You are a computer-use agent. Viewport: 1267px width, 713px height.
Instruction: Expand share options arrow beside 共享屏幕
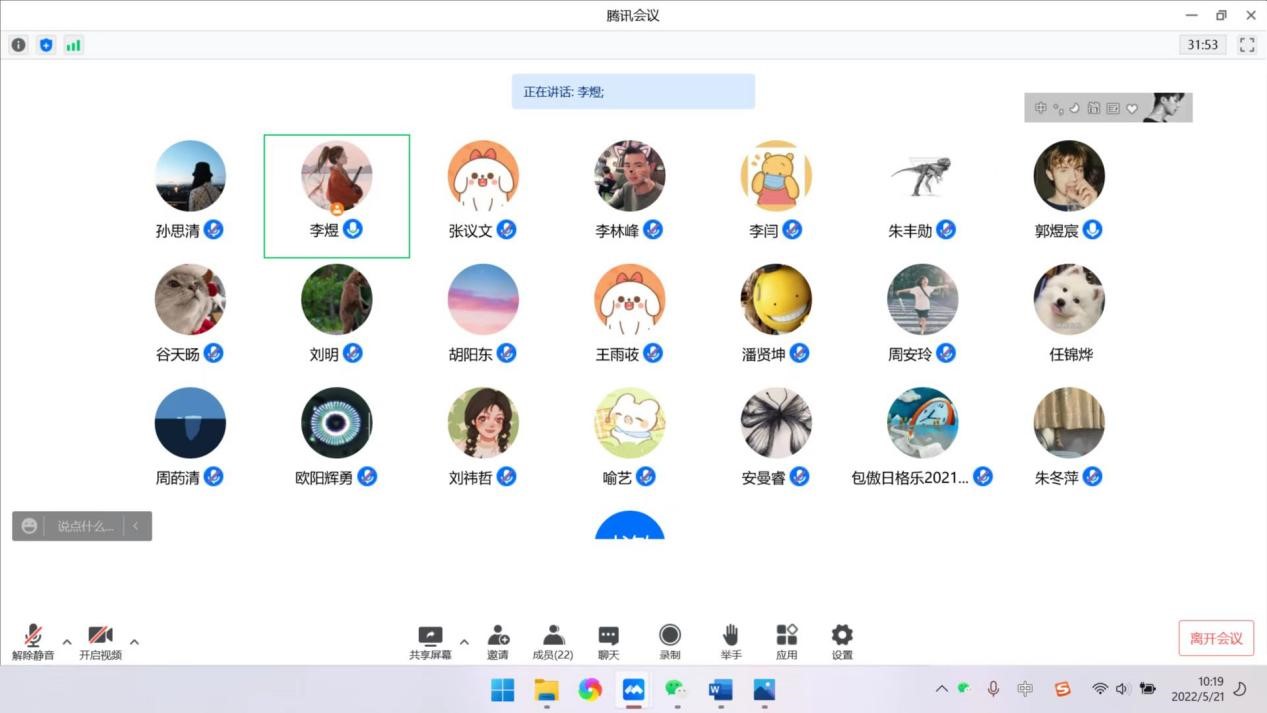(464, 642)
